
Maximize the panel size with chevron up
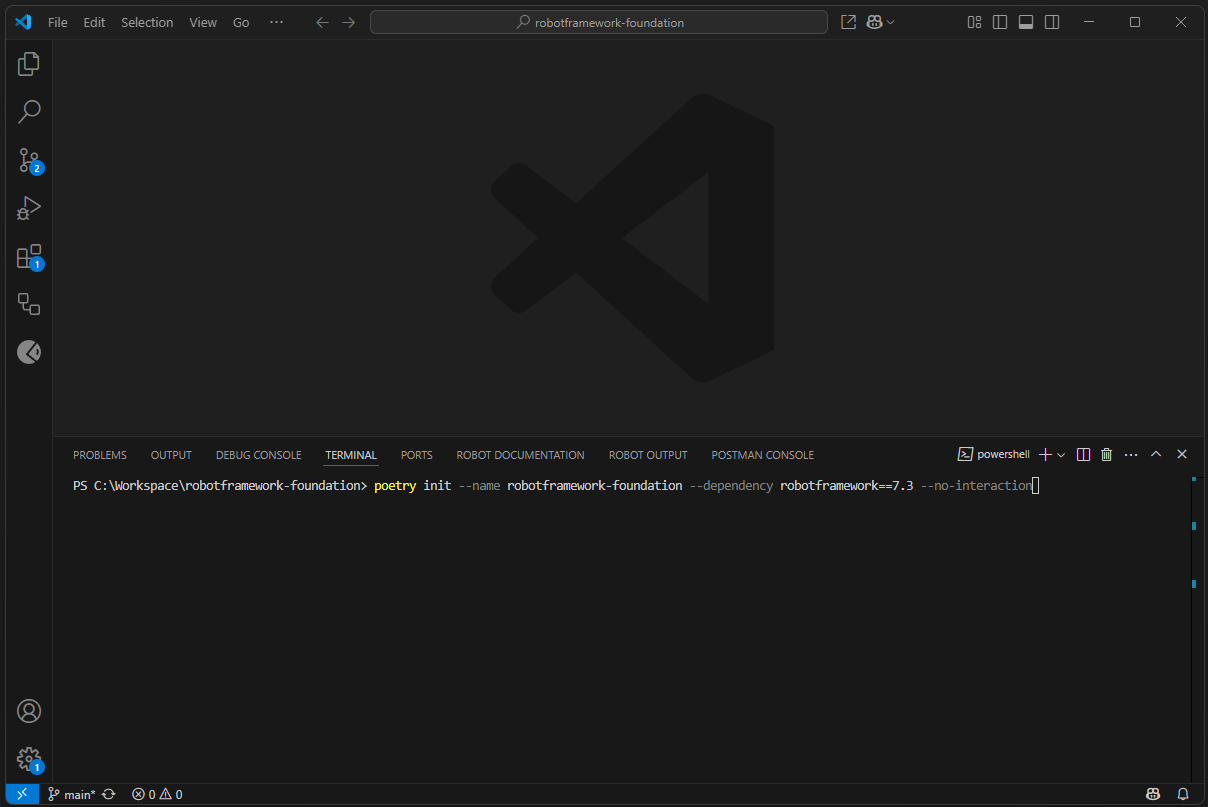[1156, 454]
